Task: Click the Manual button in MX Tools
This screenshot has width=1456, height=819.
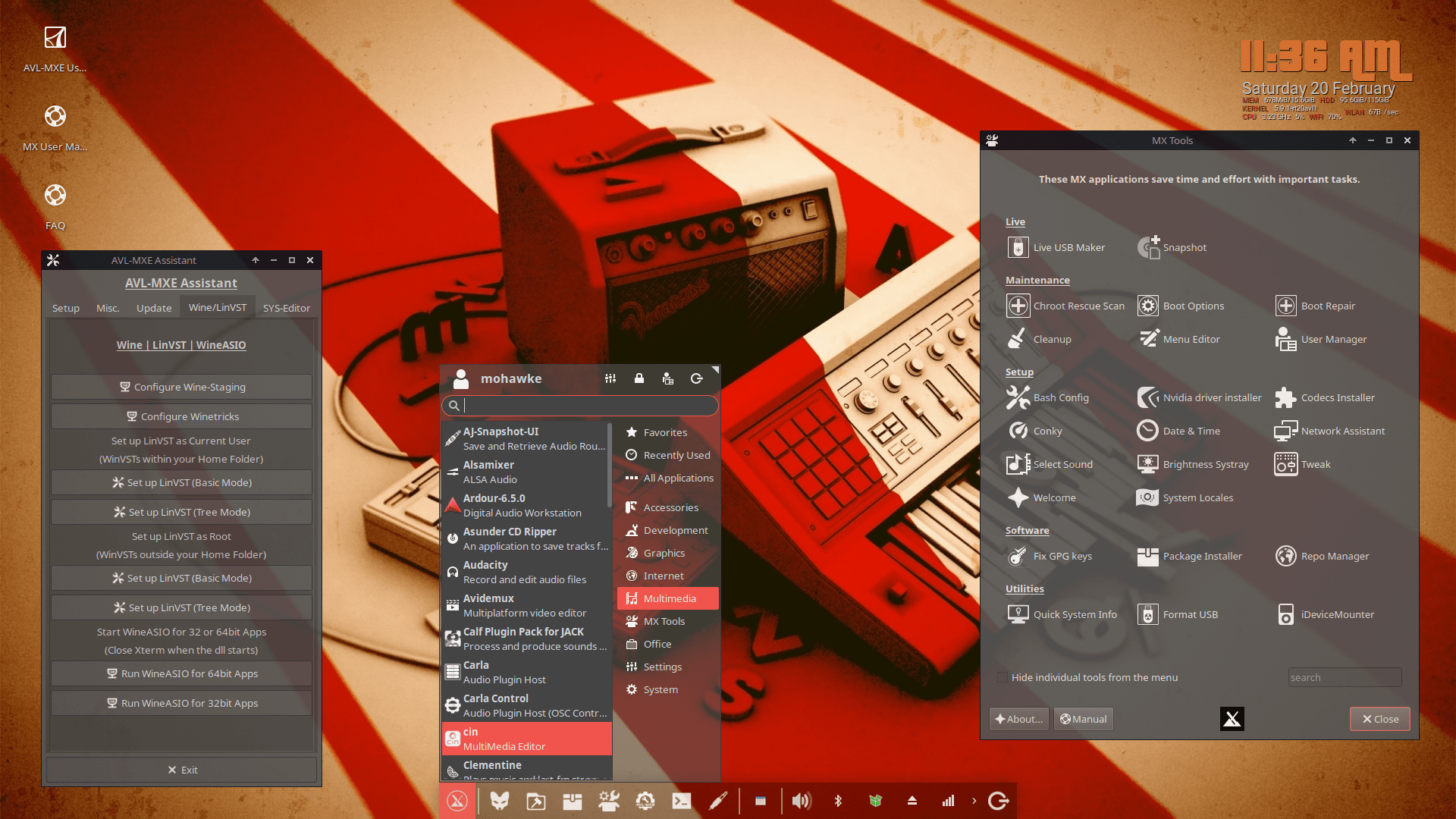Action: (x=1083, y=719)
